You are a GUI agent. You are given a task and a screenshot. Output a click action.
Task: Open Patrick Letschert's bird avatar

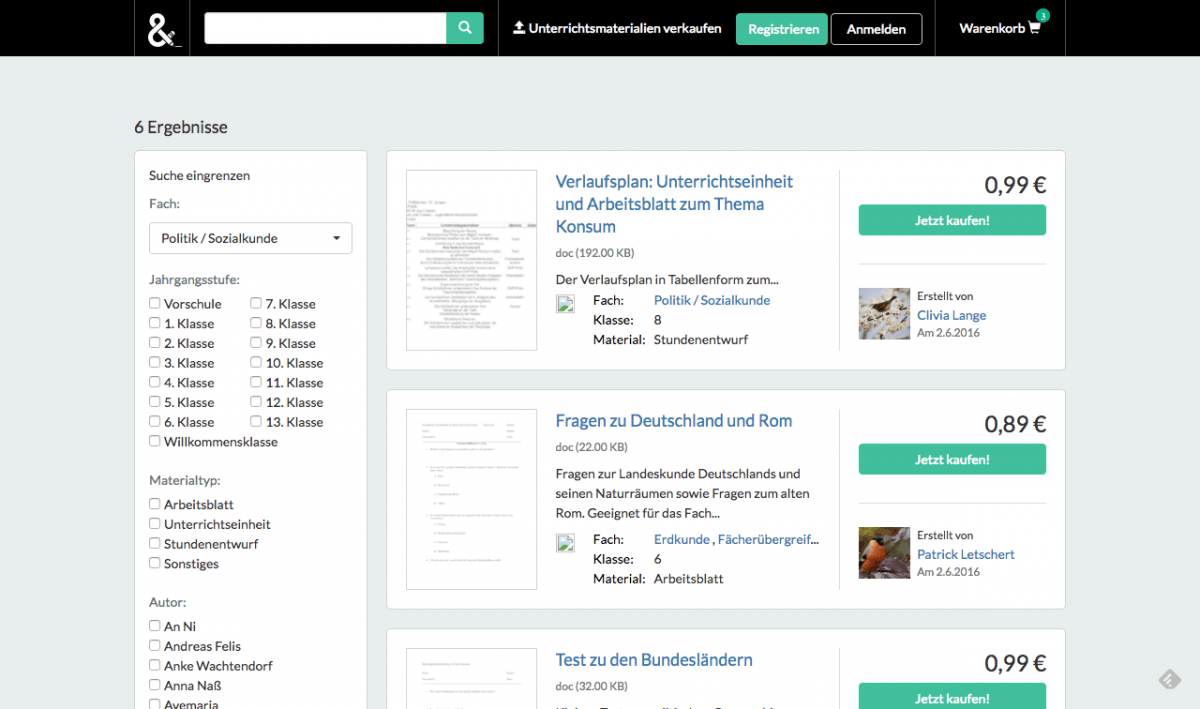click(x=884, y=553)
